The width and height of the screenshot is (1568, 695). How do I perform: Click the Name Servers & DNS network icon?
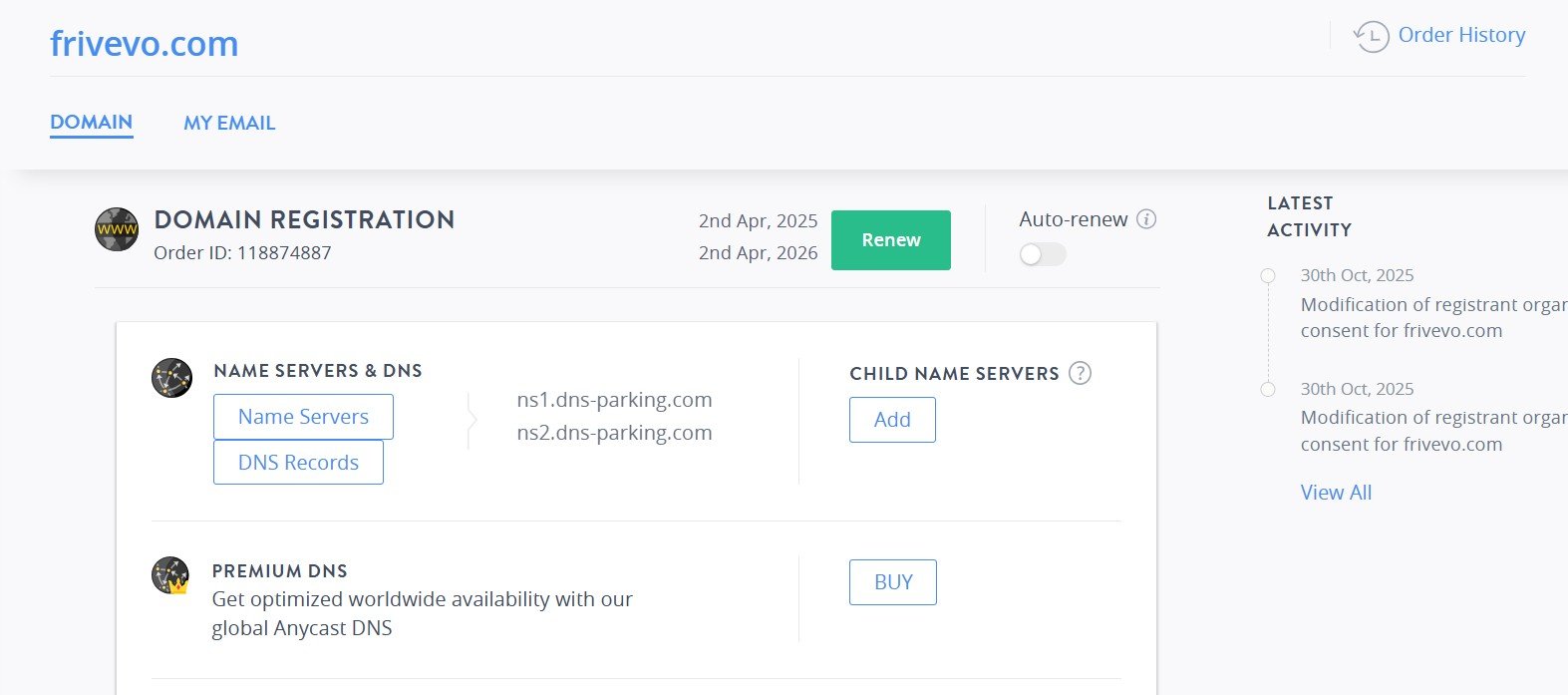point(171,379)
